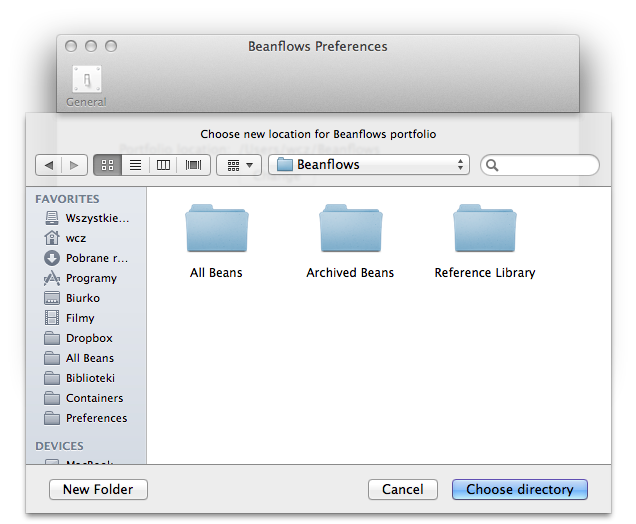Zoom the Beanflows Preferences window
636x524 pixels.
click(x=111, y=46)
